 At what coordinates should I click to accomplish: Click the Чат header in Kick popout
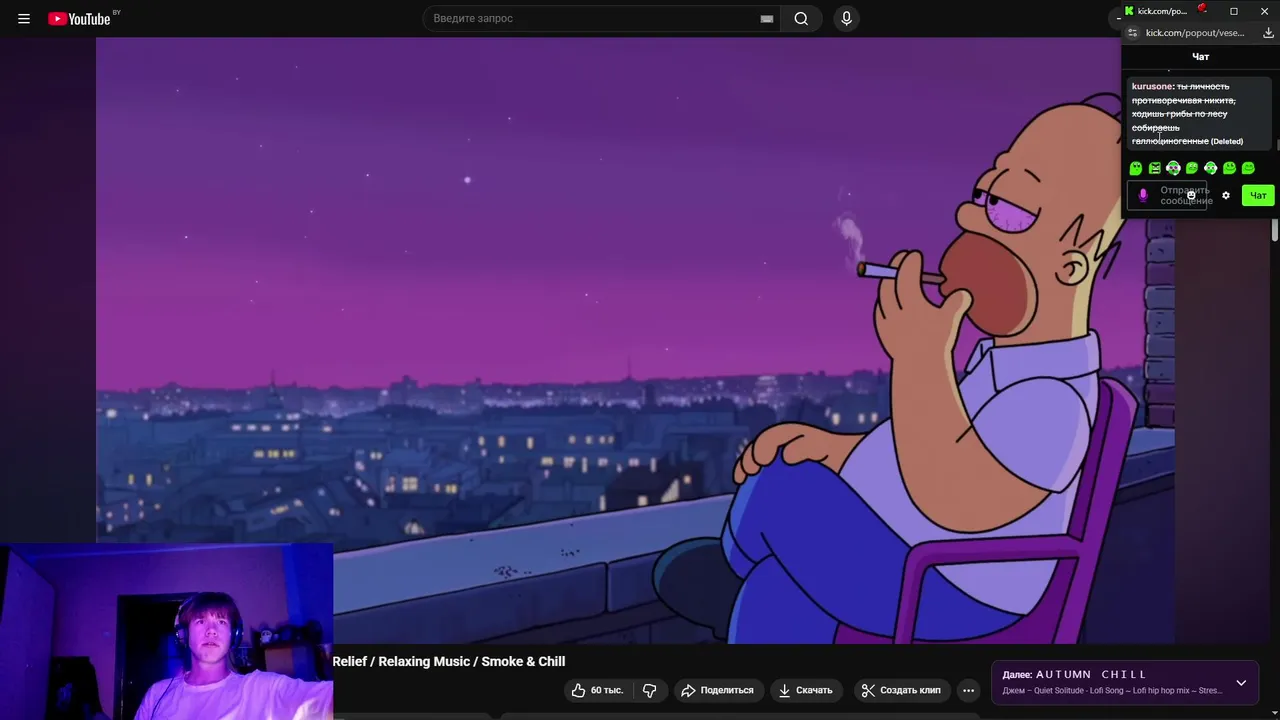(x=1200, y=57)
